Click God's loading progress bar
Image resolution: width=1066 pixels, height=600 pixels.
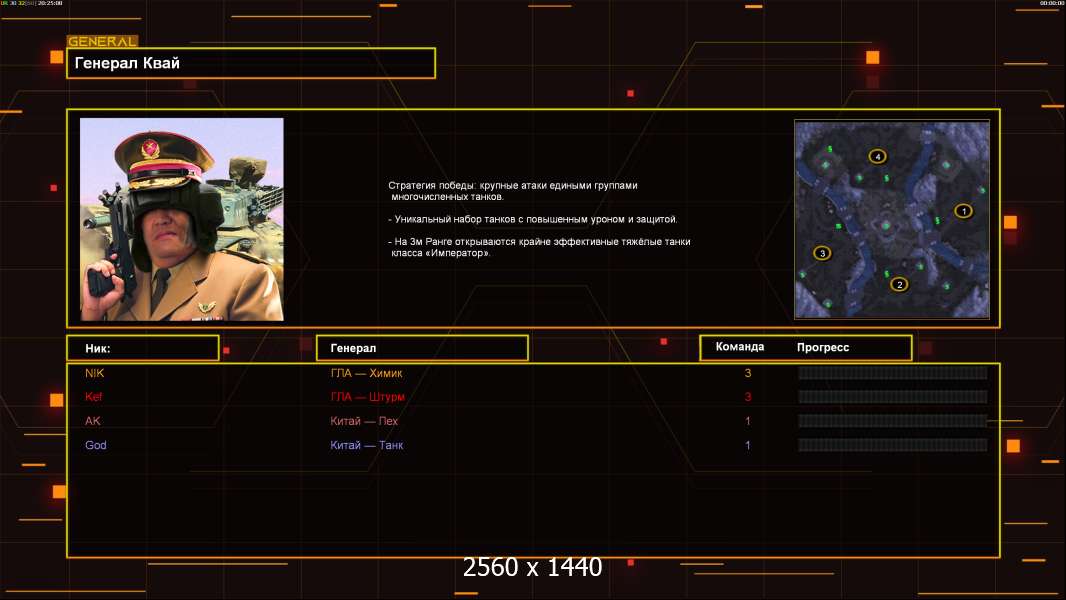893,445
